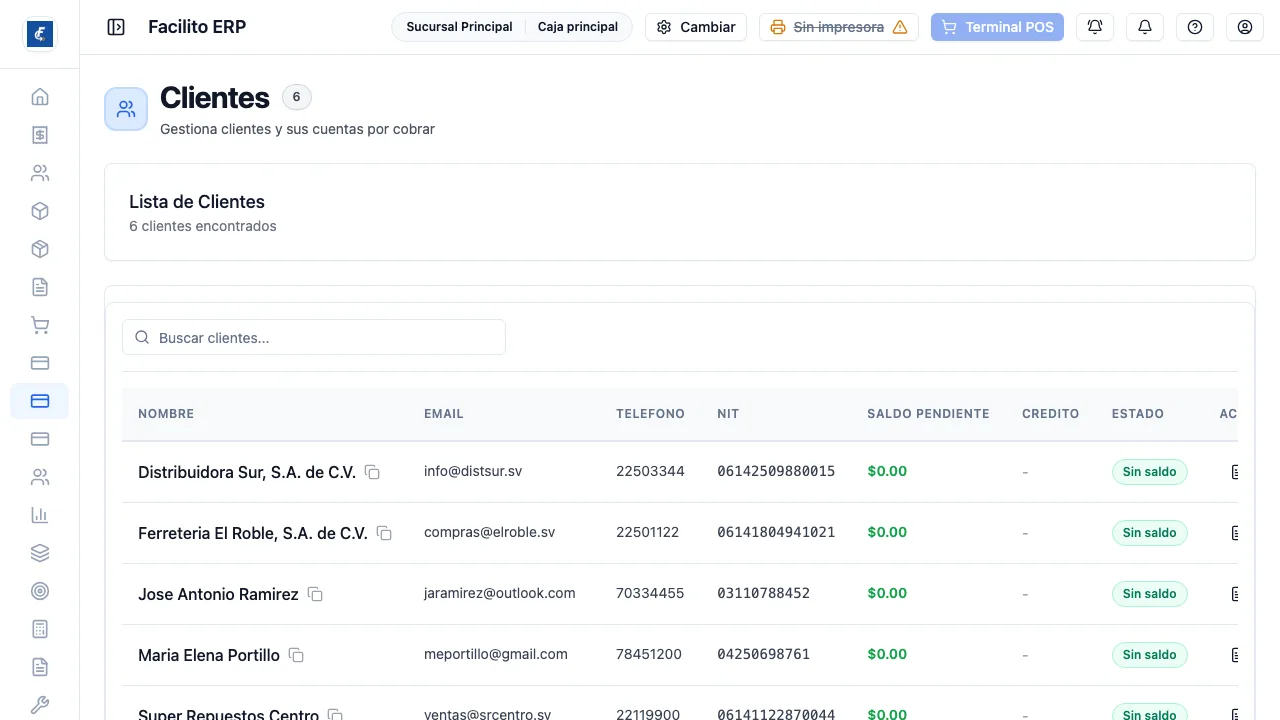This screenshot has width=1280, height=720.
Task: Select the email meportillo@gmail.com
Action: point(496,654)
